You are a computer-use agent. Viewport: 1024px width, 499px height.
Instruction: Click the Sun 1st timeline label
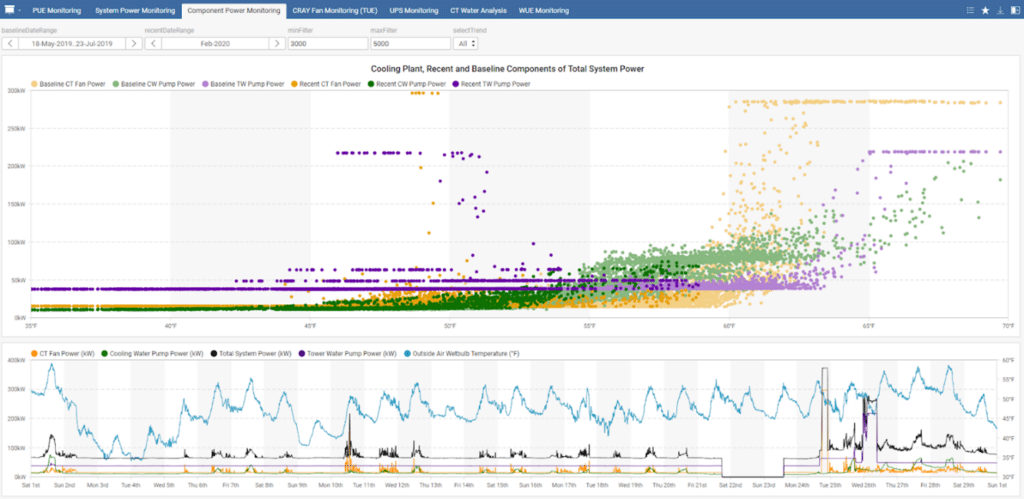tap(997, 485)
